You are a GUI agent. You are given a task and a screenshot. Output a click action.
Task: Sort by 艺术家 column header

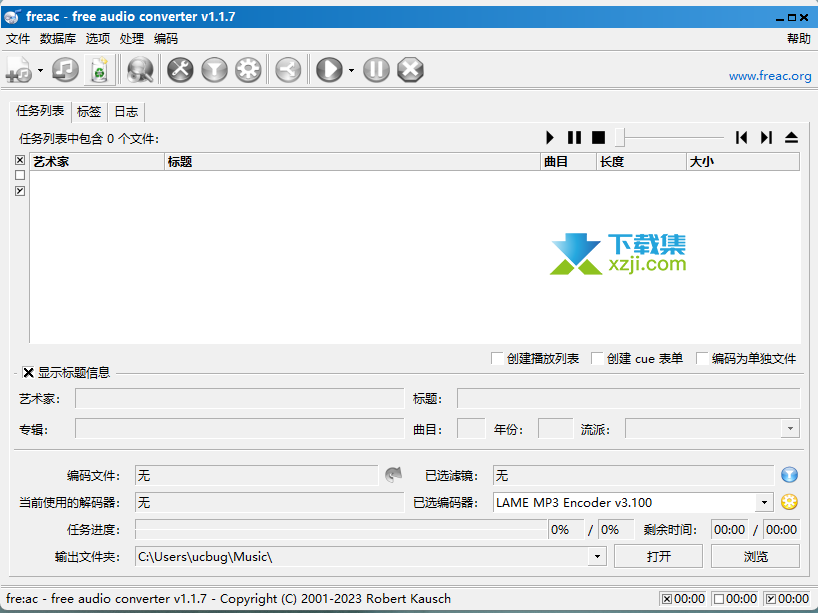(x=97, y=162)
